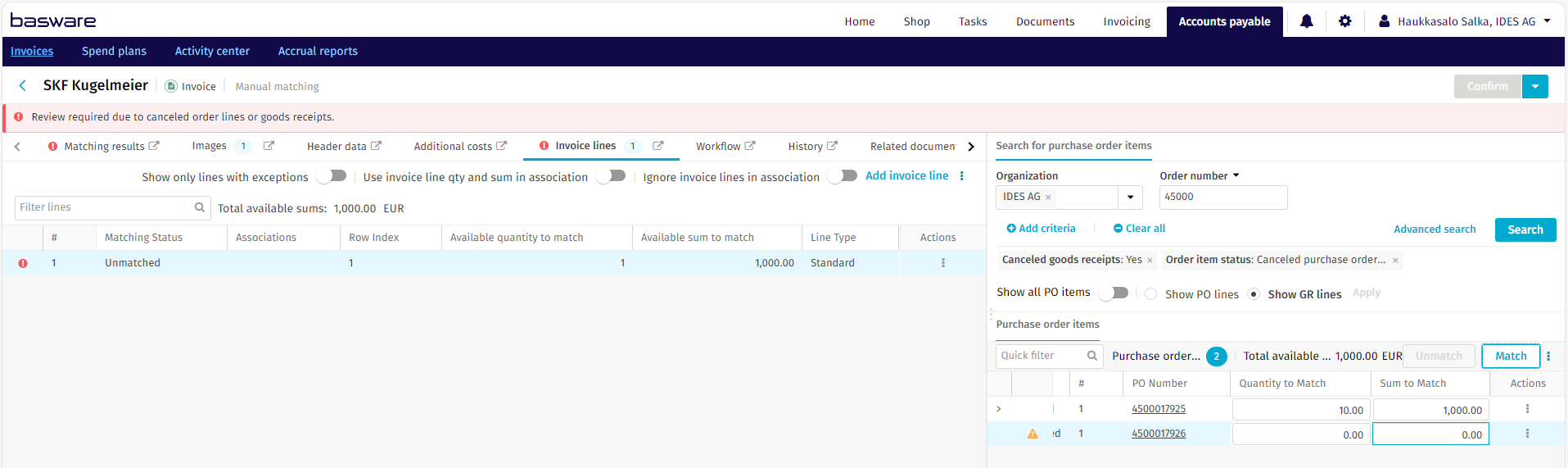Open the user account dropdown arrow
The width and height of the screenshot is (1568, 468).
point(1547,21)
